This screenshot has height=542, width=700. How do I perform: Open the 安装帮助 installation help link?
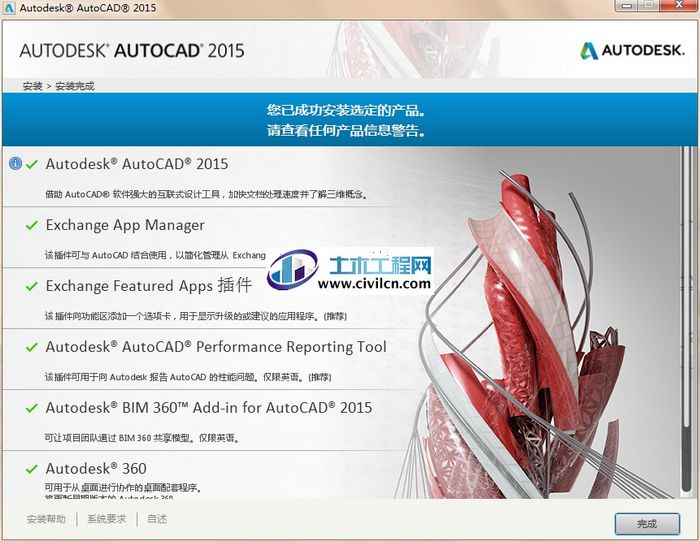46,519
